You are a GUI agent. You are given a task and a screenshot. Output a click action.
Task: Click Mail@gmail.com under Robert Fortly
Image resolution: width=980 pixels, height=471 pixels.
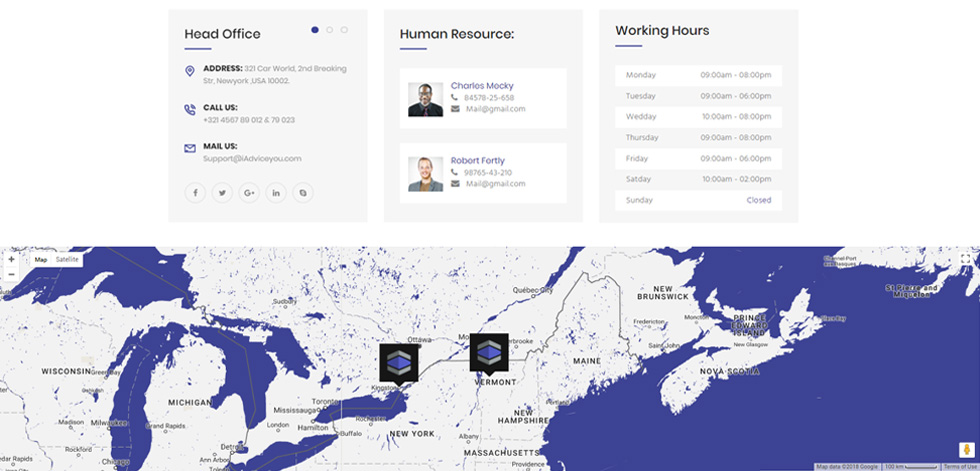click(x=496, y=184)
